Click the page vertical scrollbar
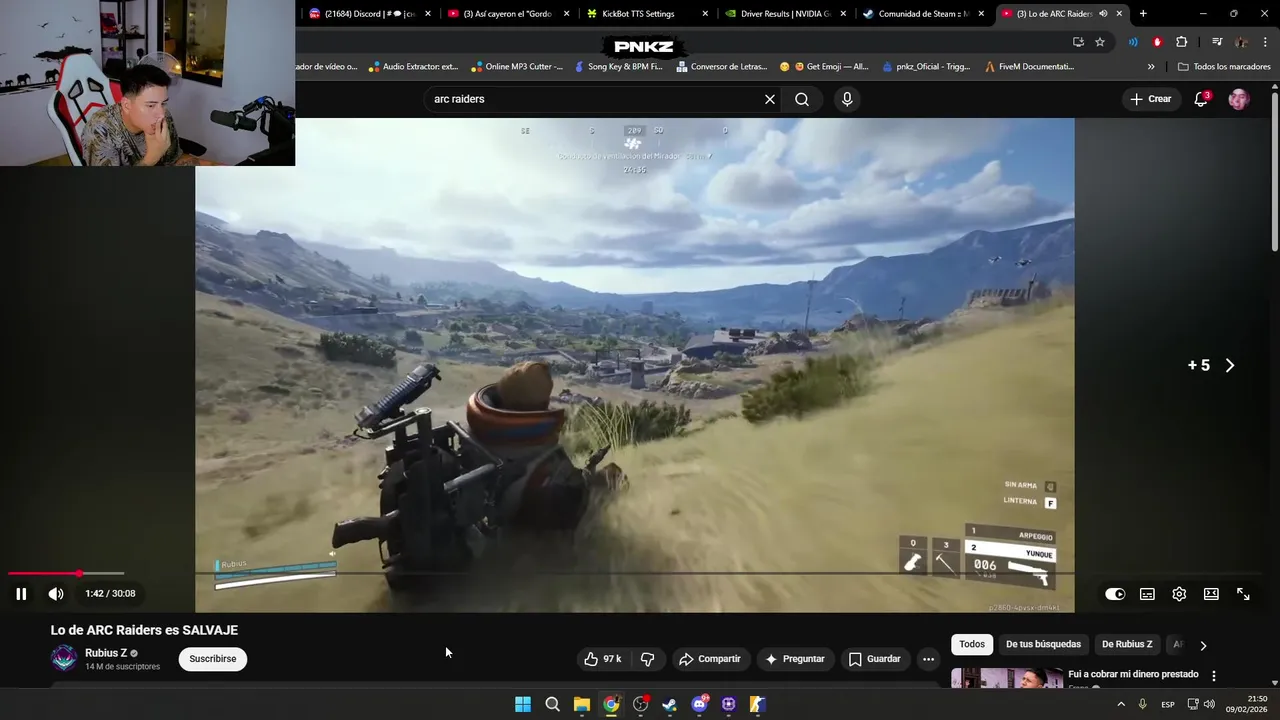The image size is (1280, 720). click(1275, 170)
